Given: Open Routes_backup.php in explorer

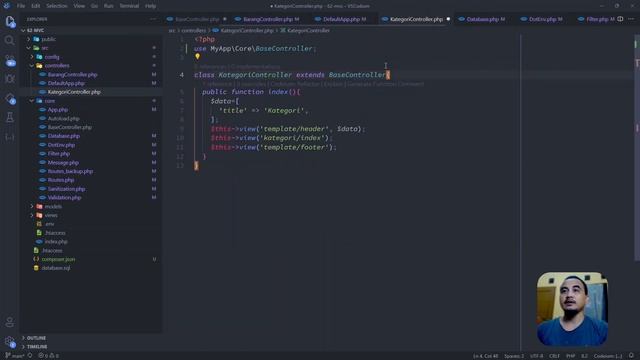Looking at the screenshot, I should click(70, 171).
